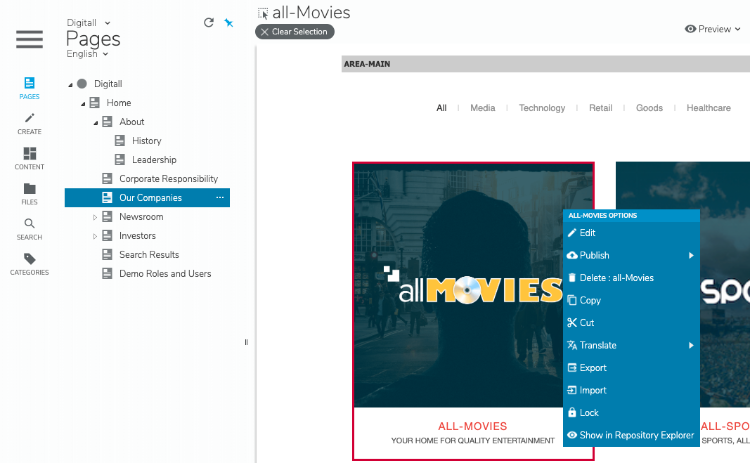Expand the Newsroom tree node
This screenshot has width=750, height=463.
[95, 217]
